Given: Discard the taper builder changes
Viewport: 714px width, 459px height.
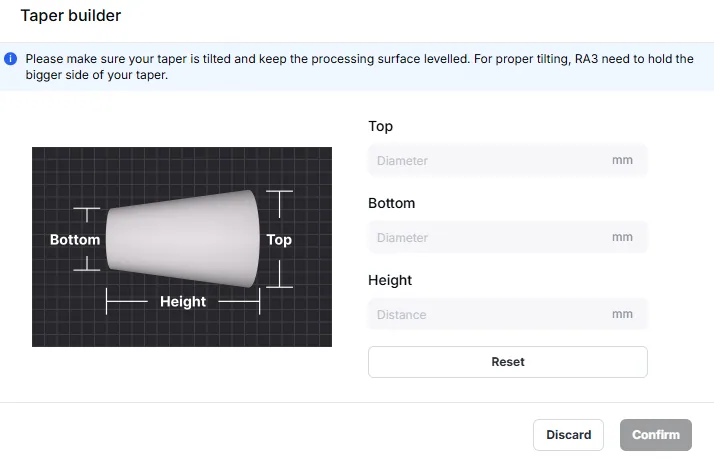Looking at the screenshot, I should coord(568,435).
